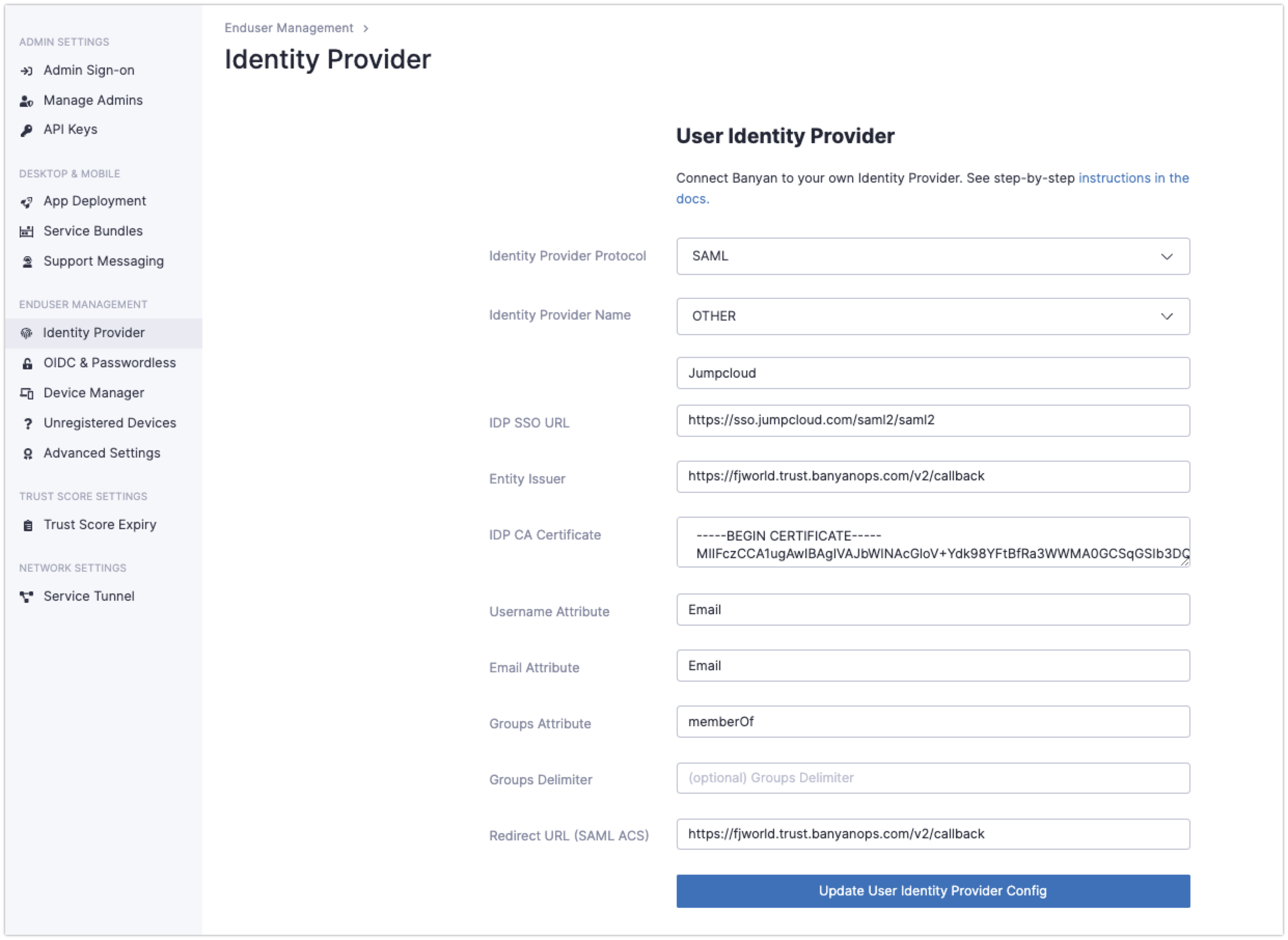Expand the Identity Provider Name OTHER dropdown
This screenshot has height=940, width=1288.
tap(933, 316)
